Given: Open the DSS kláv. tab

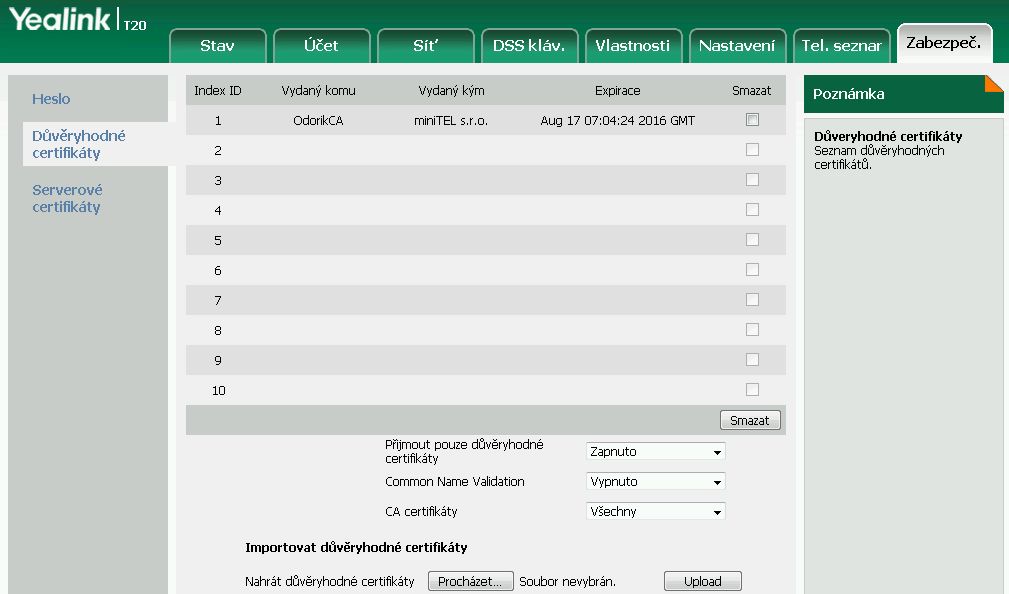Looking at the screenshot, I should [x=529, y=46].
